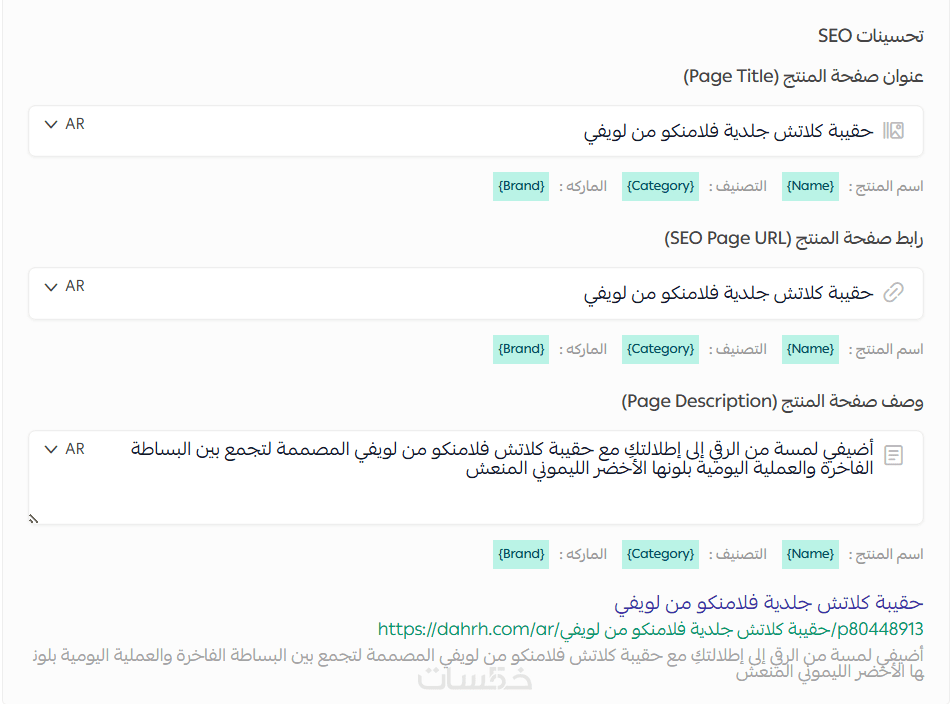Click the '(Page Title) عنوان صفحة المنتج' label

803,76
